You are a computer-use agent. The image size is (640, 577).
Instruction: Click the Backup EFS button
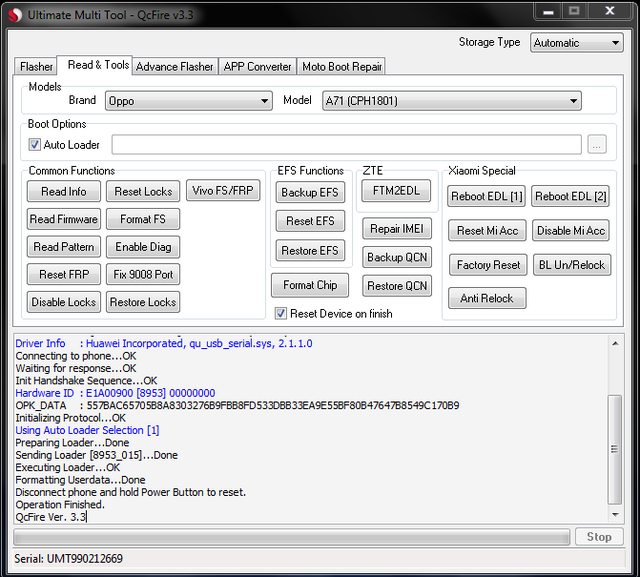310,192
